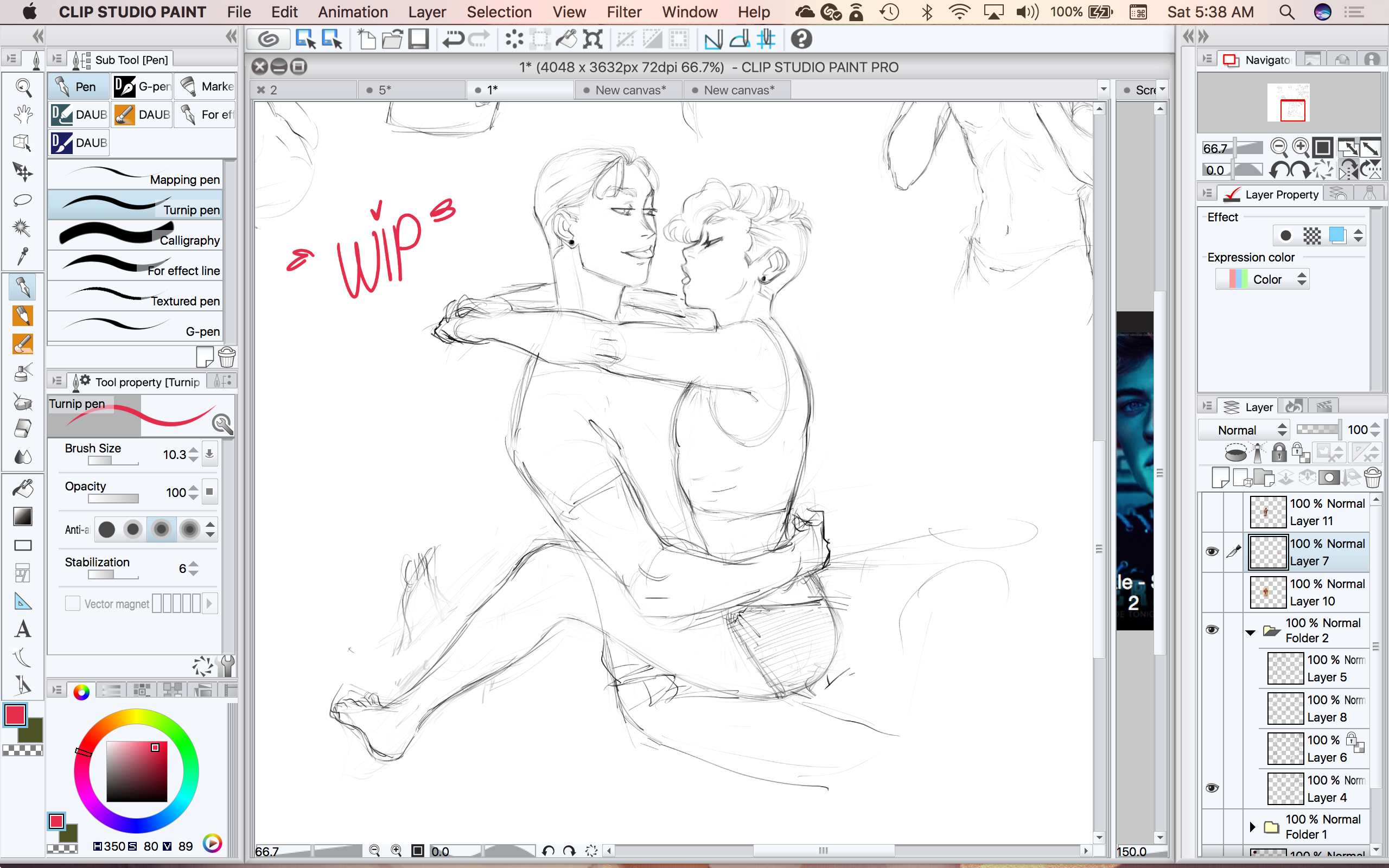Click the zoom out icon in Navigator
The height and width of the screenshot is (868, 1389).
[1279, 148]
